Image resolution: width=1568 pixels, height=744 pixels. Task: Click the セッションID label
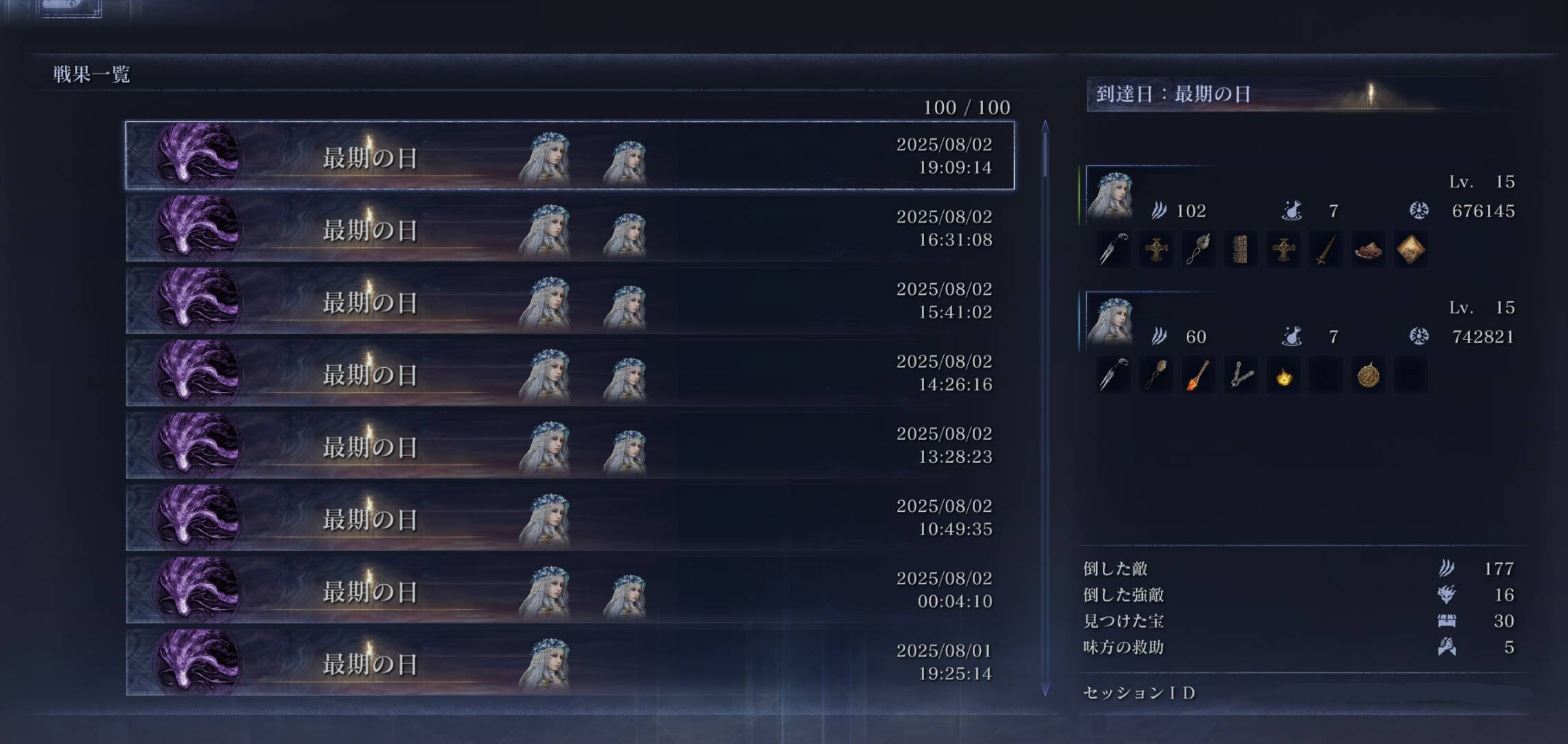point(1139,693)
